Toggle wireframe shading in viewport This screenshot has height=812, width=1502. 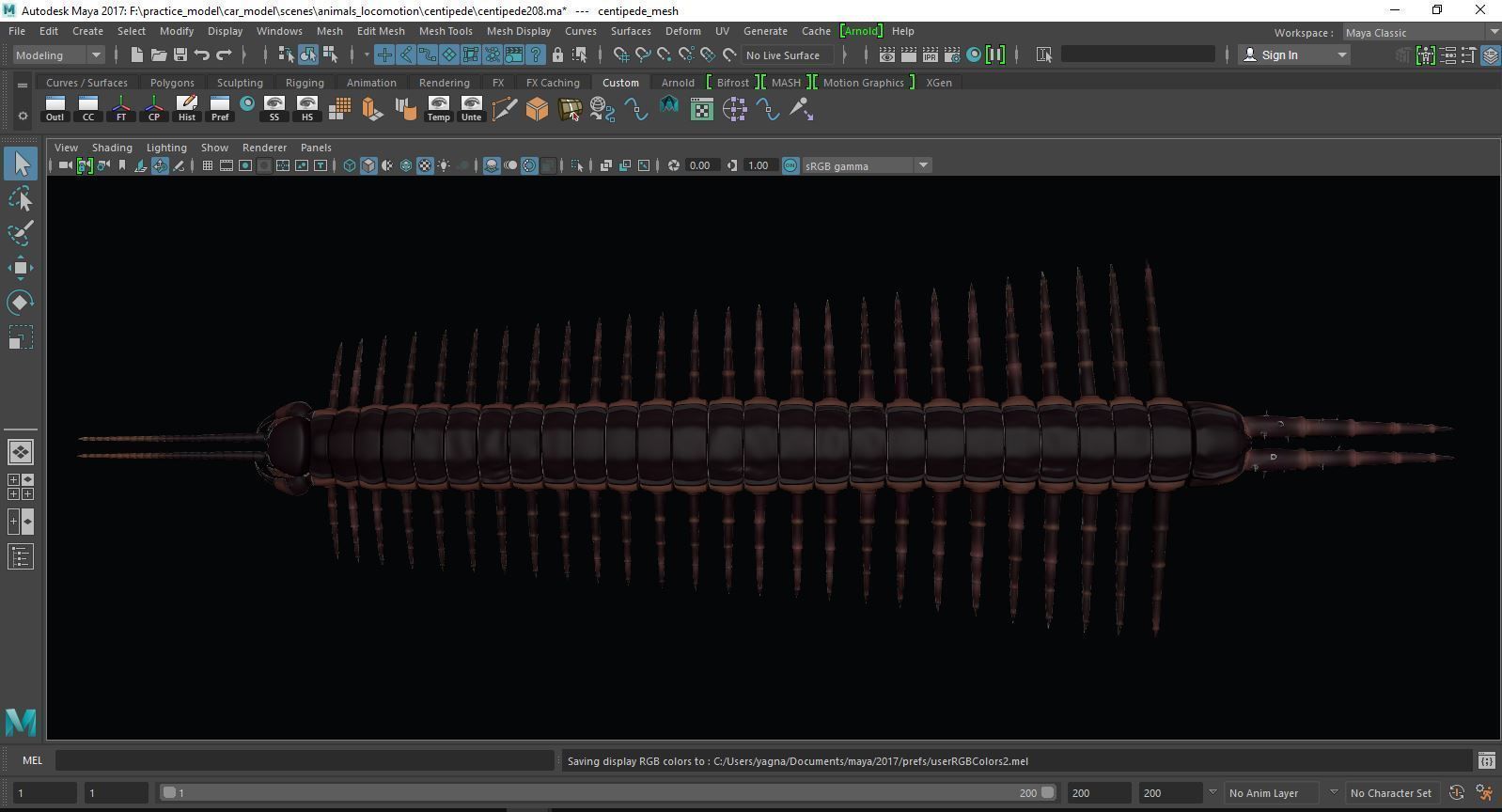350,165
